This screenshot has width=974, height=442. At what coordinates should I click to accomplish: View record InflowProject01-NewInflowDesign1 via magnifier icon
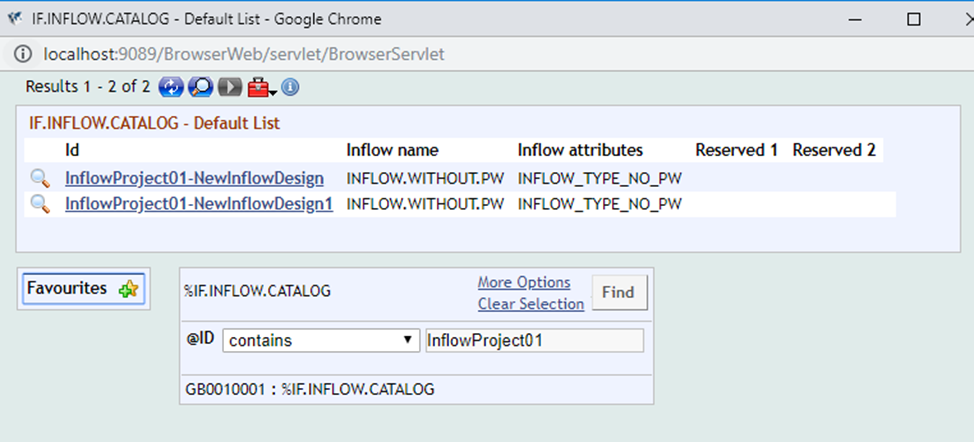click(40, 204)
